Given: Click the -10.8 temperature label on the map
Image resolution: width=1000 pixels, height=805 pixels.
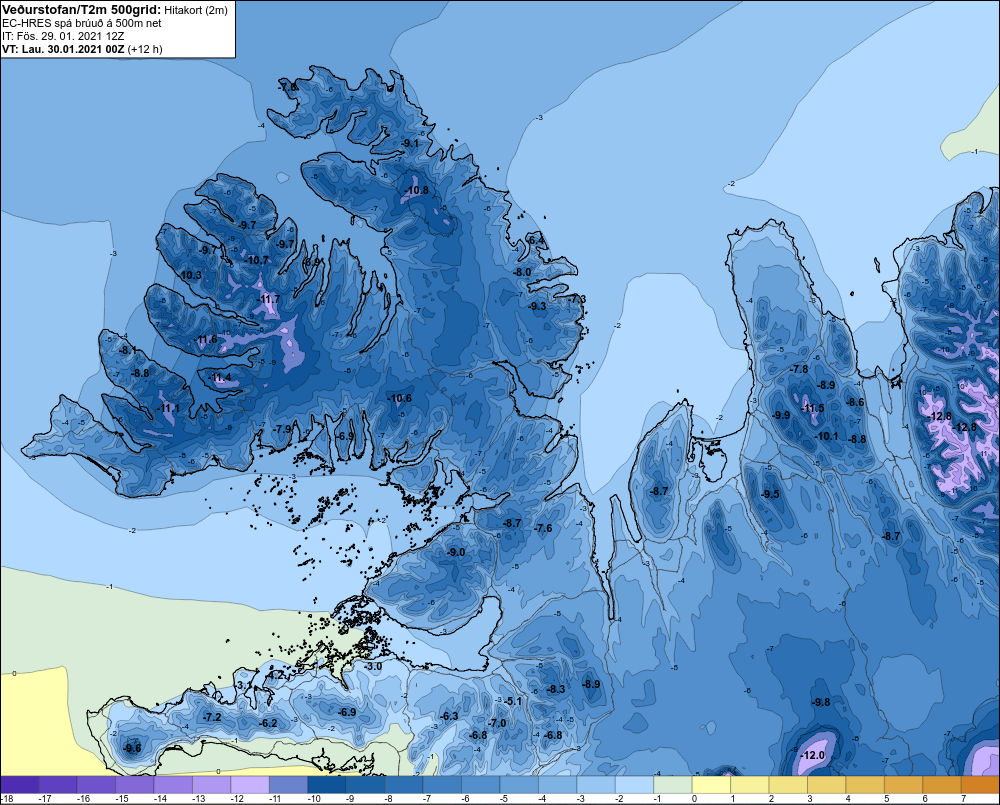Looking at the screenshot, I should coord(417,190).
